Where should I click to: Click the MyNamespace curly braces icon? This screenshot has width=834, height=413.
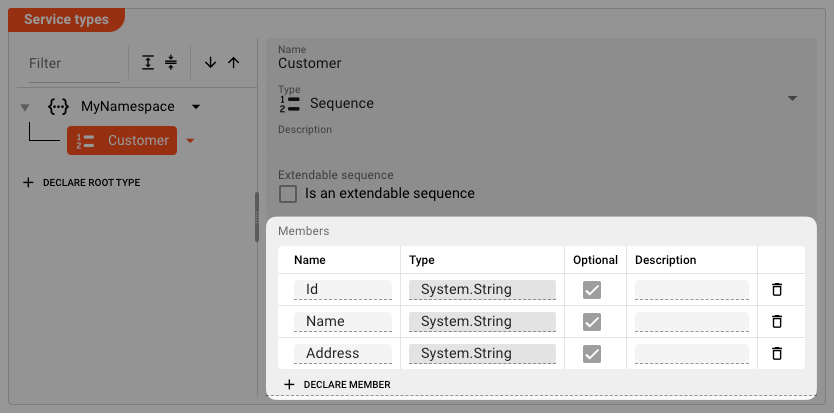coord(59,106)
